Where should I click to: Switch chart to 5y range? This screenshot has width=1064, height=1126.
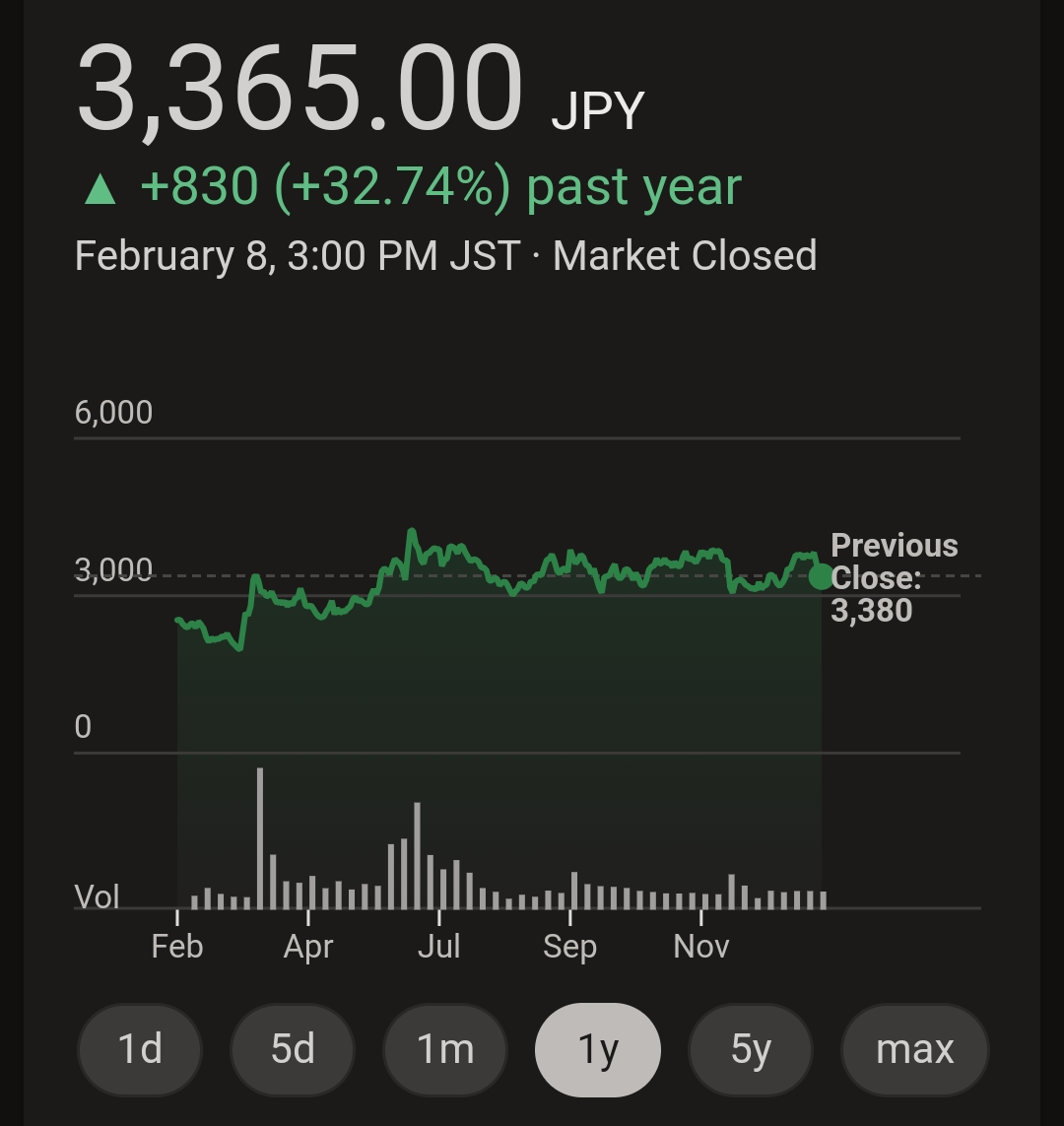click(751, 1049)
